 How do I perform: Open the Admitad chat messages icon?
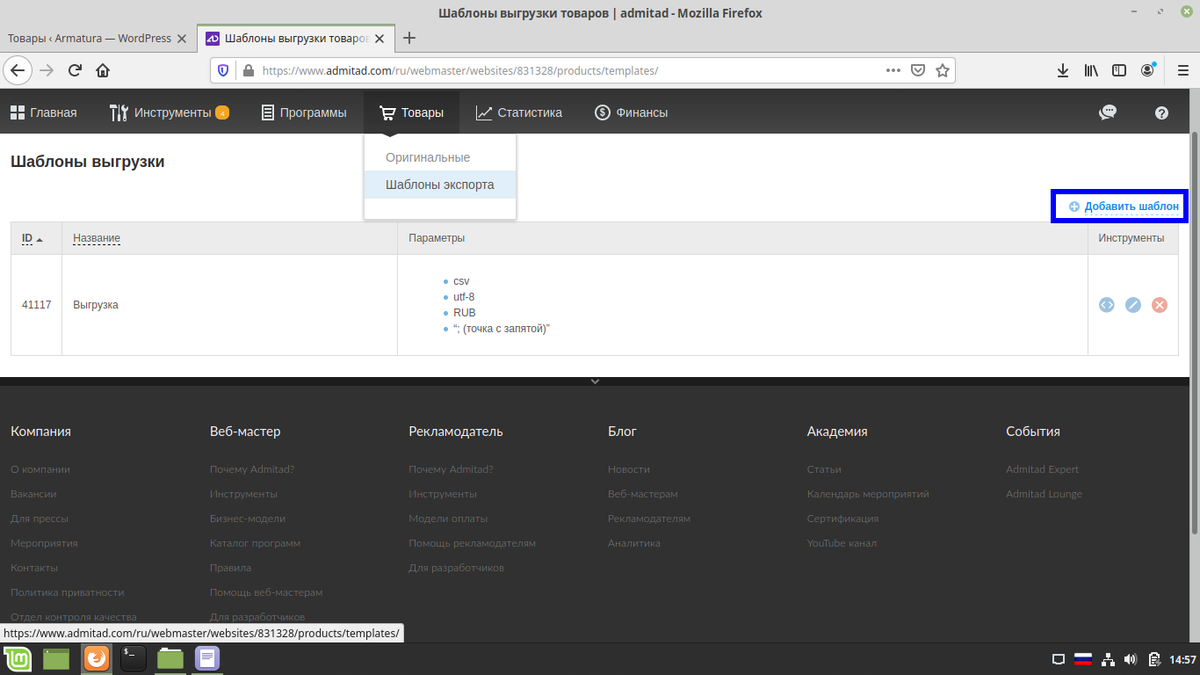pos(1107,112)
